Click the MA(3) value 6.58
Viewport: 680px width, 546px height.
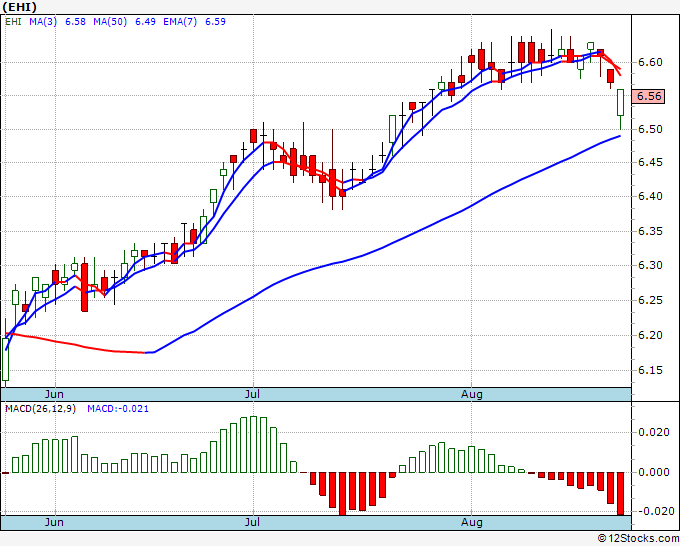tap(75, 22)
